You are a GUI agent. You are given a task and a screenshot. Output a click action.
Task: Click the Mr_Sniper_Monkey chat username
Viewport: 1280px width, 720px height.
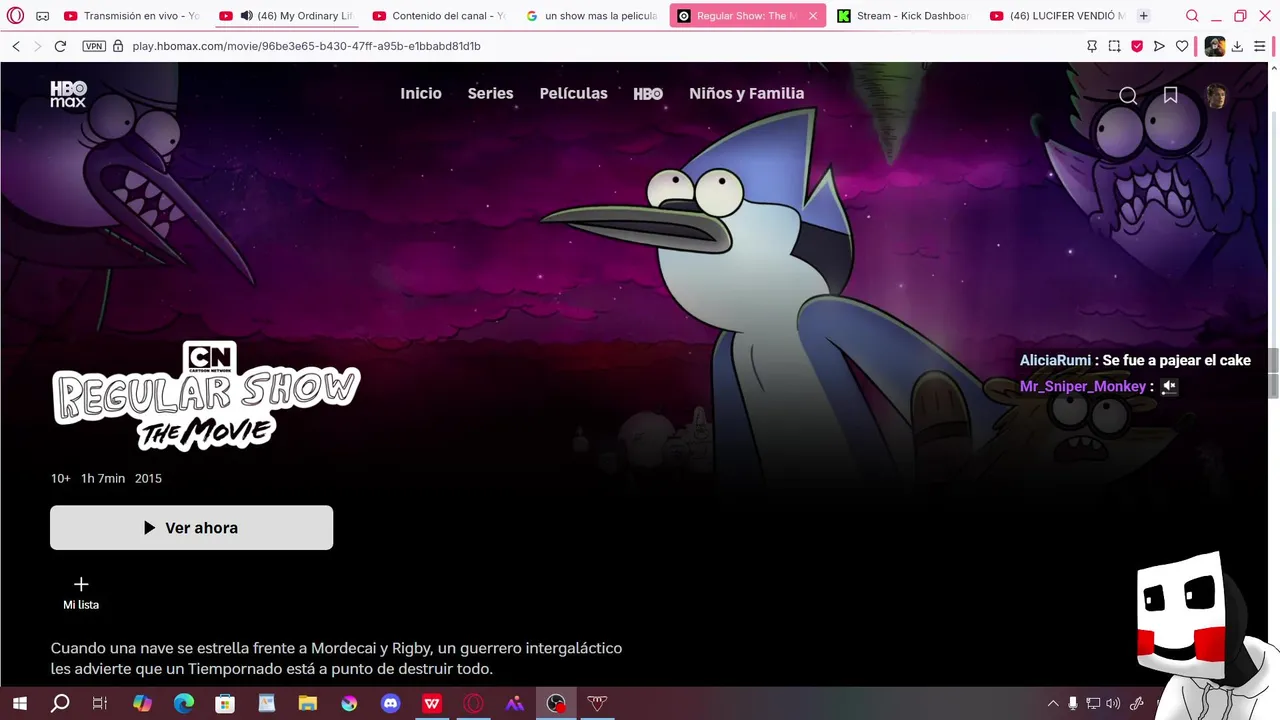coord(1083,386)
